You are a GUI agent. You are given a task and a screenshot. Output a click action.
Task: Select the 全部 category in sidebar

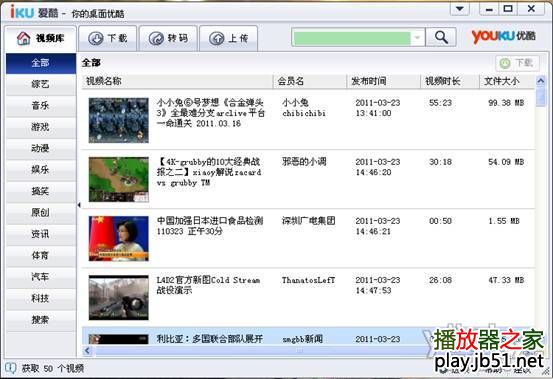tap(41, 63)
